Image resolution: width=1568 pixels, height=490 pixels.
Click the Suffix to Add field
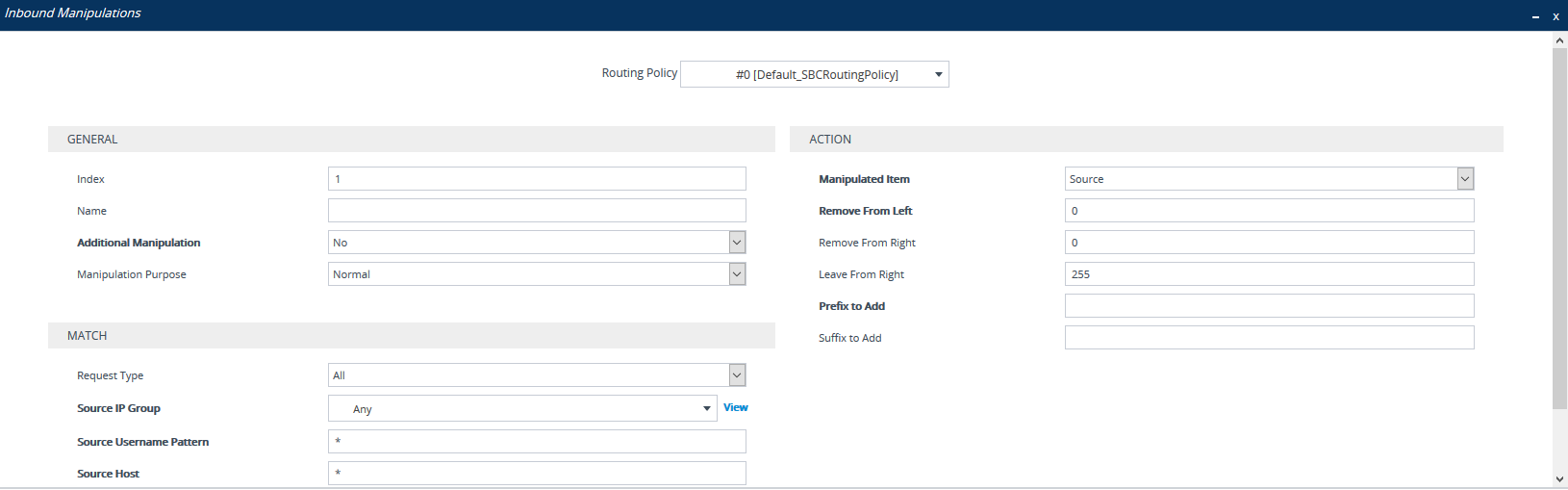pyautogui.click(x=1269, y=338)
